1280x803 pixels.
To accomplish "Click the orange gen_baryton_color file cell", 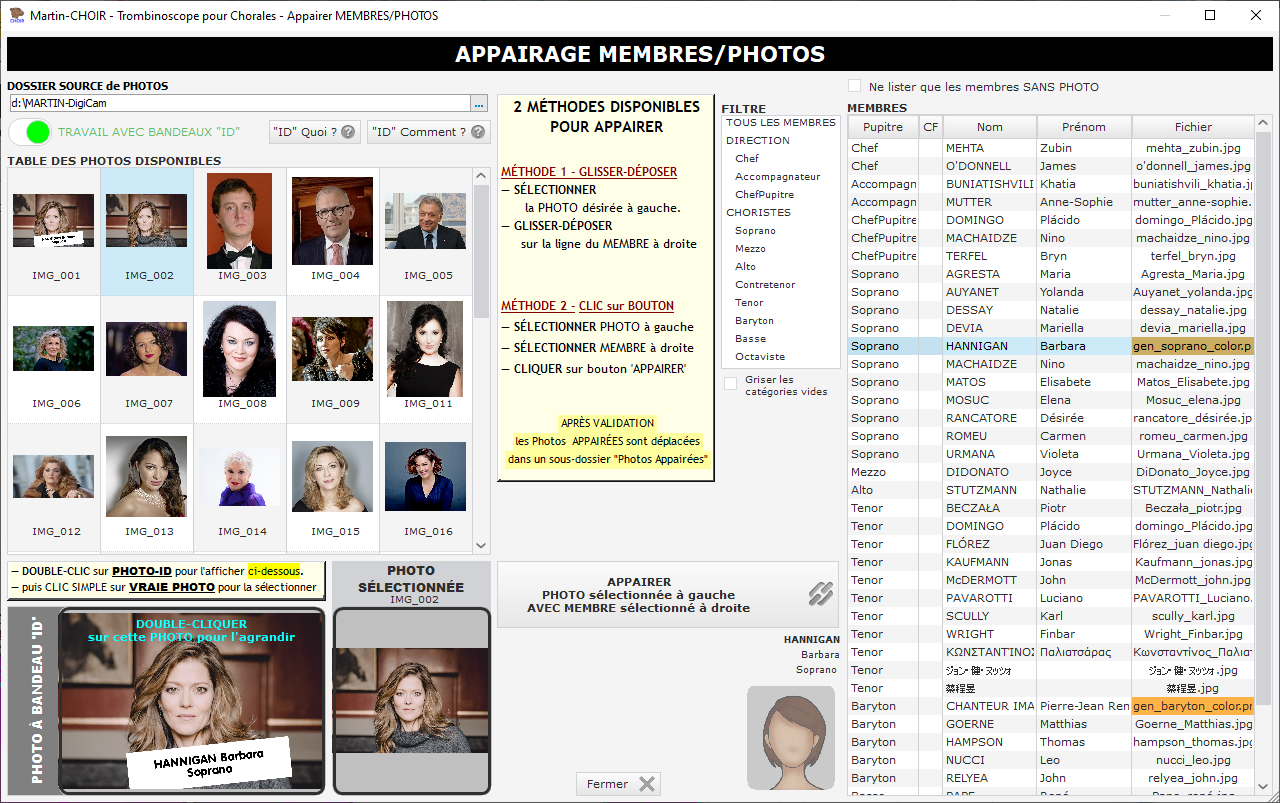I will pos(1192,706).
